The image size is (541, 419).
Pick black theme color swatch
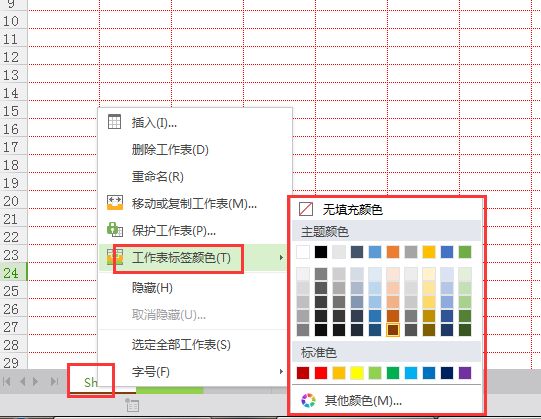[x=321, y=252]
